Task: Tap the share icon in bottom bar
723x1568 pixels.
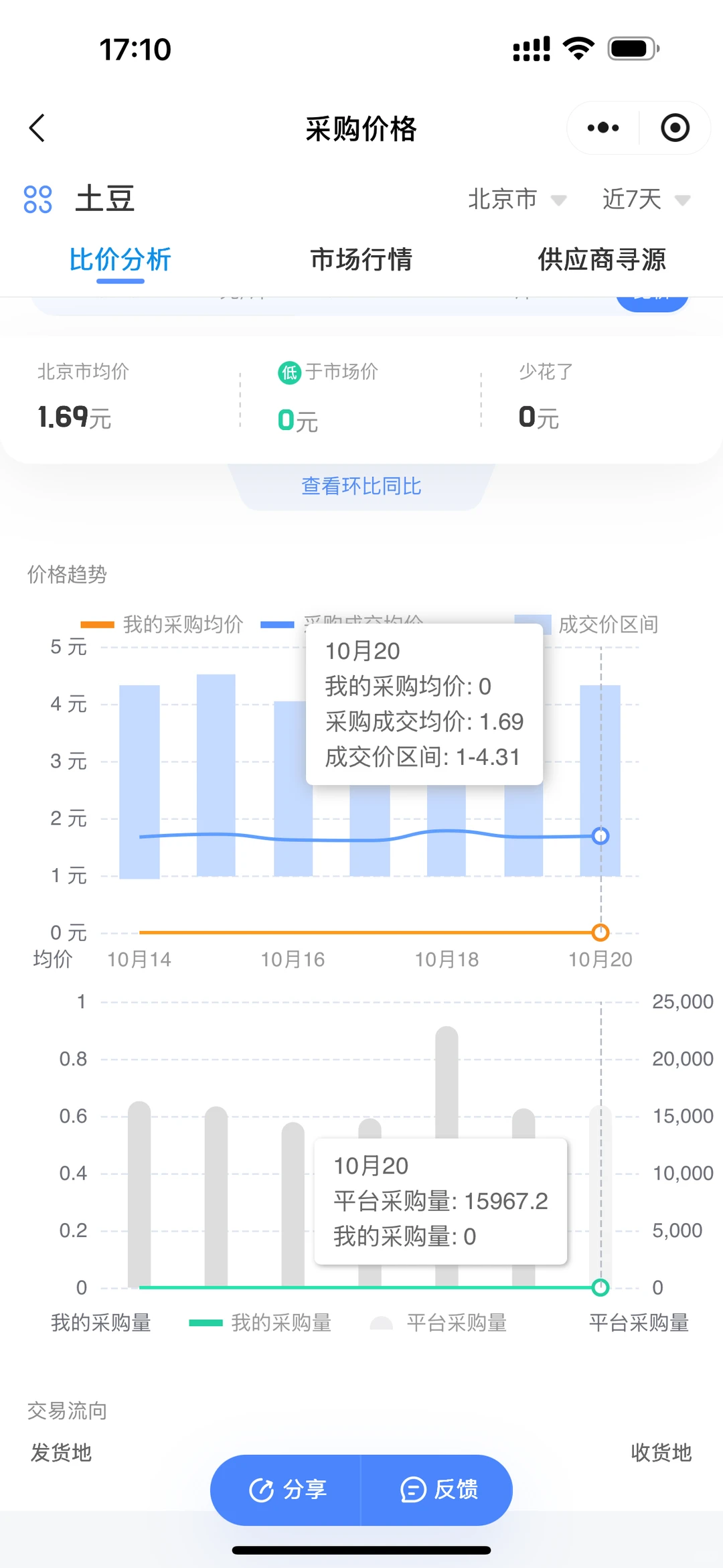Action: tap(261, 1490)
